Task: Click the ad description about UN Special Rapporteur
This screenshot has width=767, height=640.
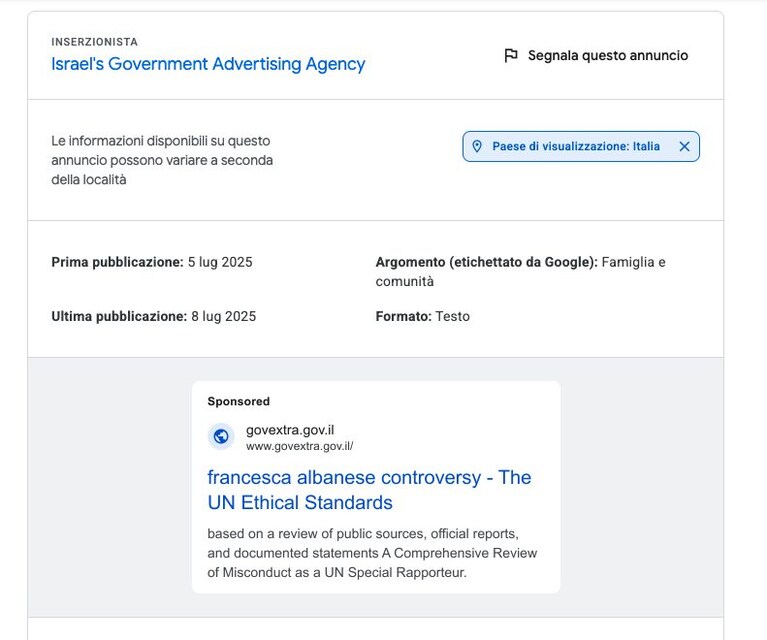Action: coord(372,553)
